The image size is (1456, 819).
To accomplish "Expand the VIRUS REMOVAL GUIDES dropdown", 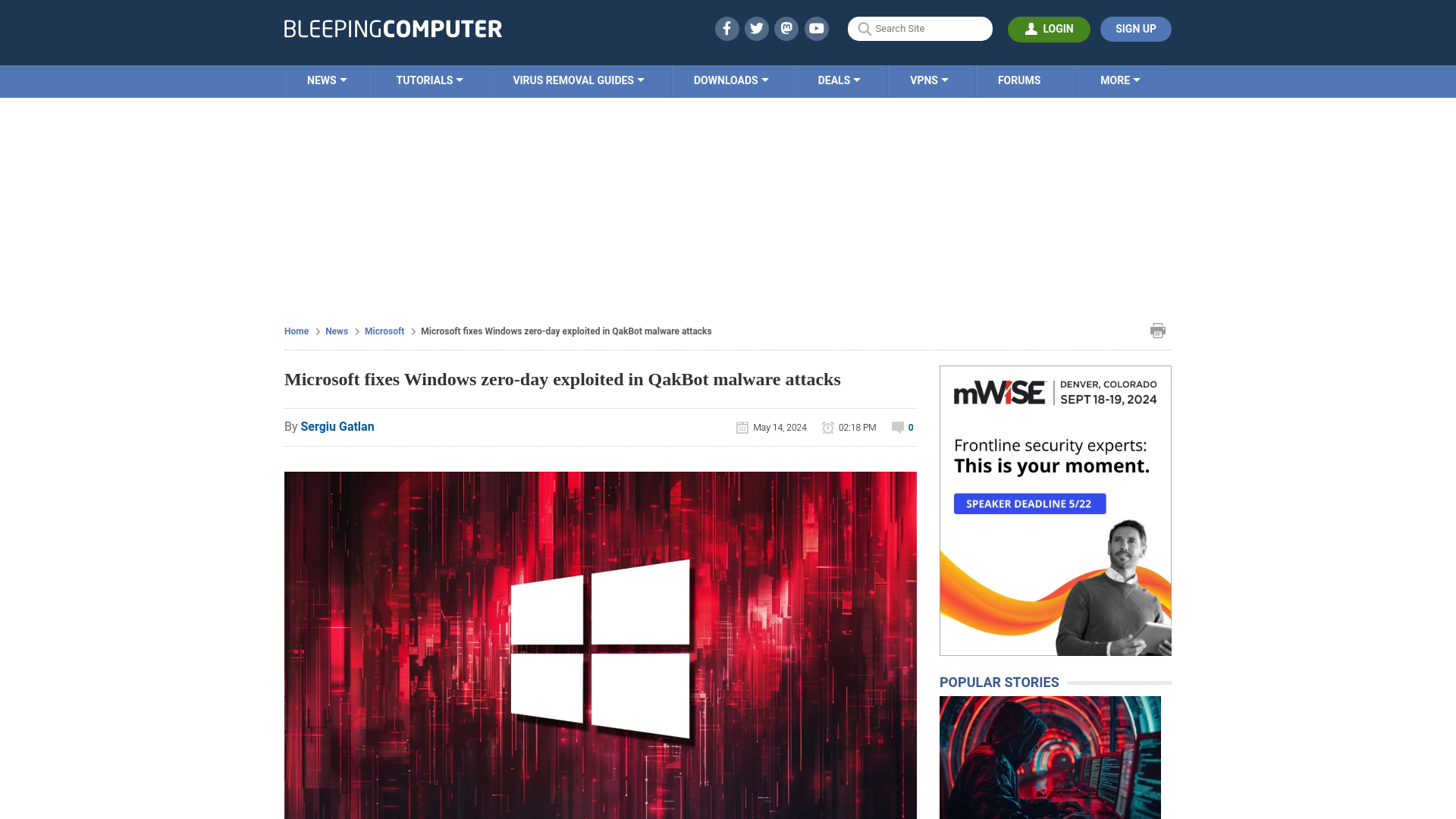I will pos(579,80).
